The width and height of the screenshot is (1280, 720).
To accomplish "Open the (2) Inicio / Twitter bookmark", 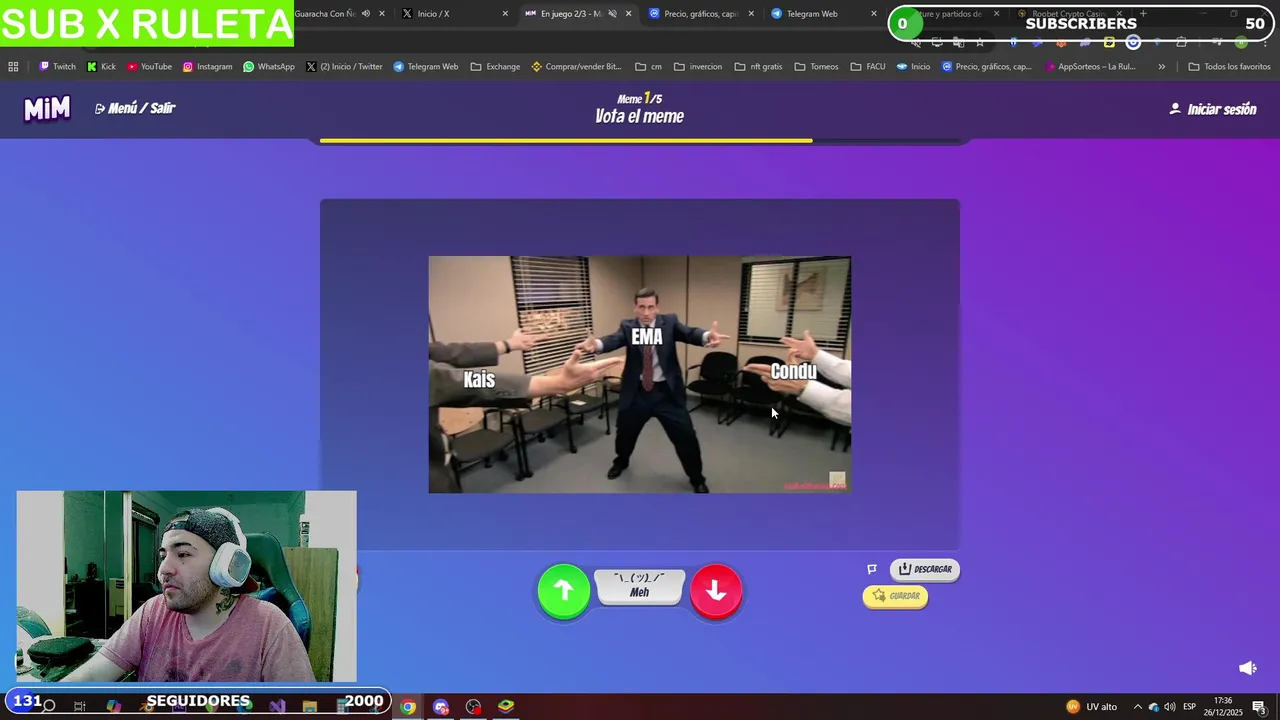I will coord(344,67).
